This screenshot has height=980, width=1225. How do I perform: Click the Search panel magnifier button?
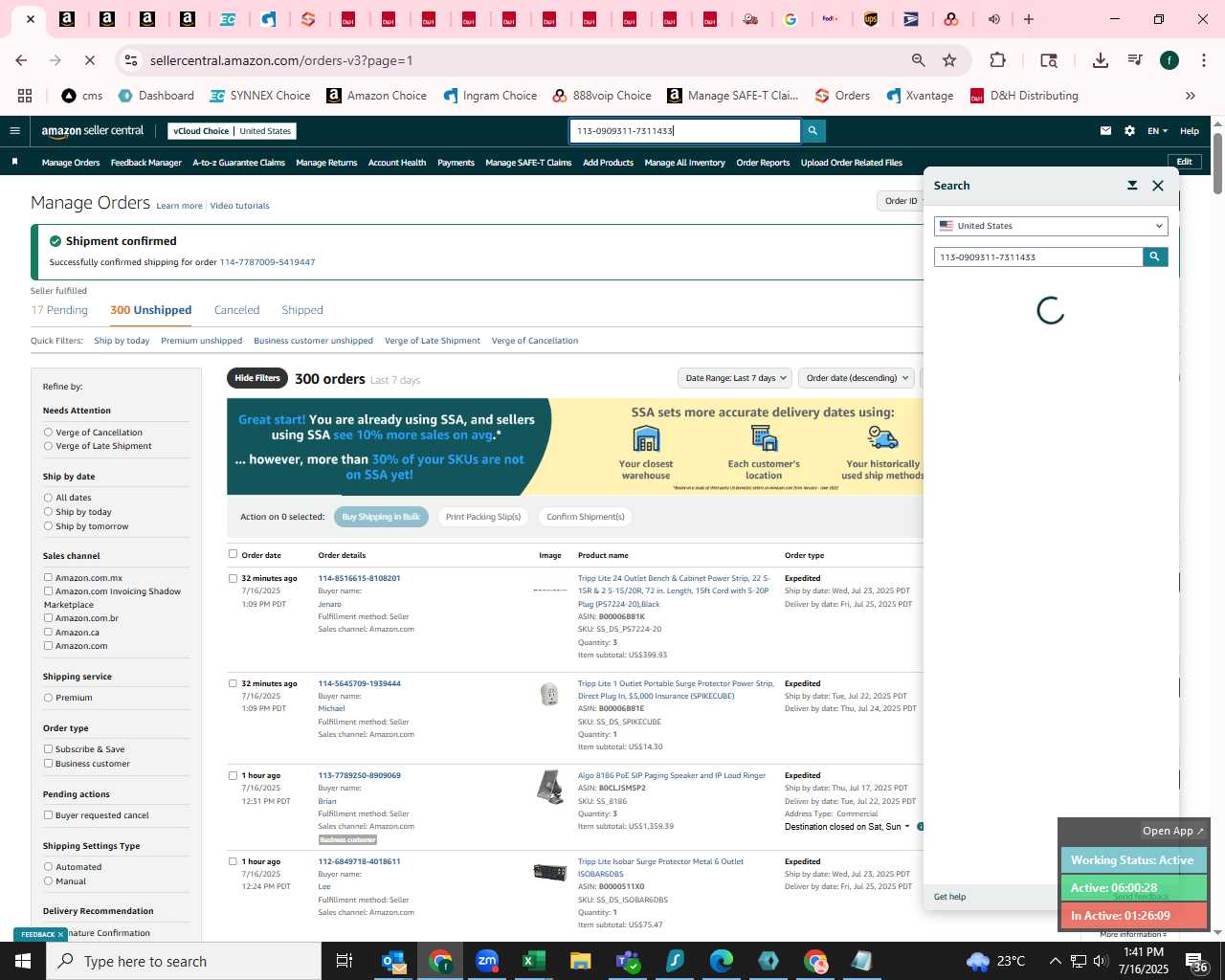coord(1155,256)
